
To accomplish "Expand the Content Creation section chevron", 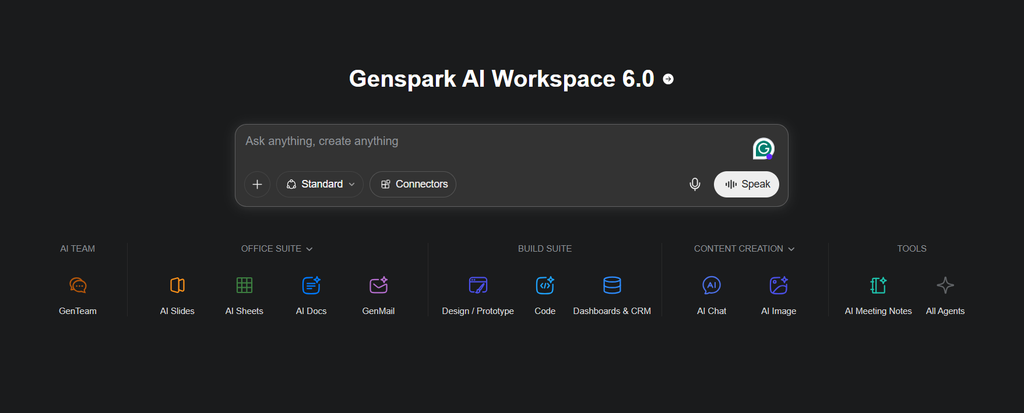I will (x=791, y=249).
